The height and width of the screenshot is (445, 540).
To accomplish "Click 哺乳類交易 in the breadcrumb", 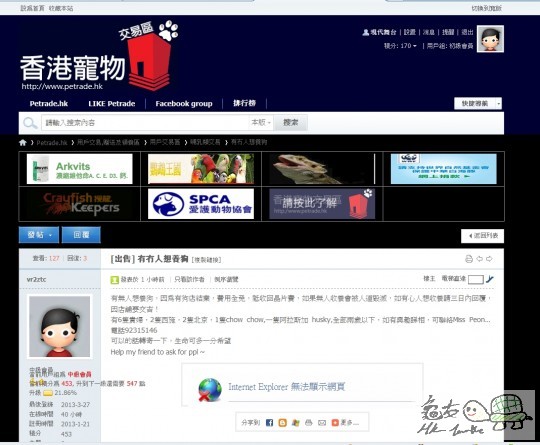I will click(x=205, y=142).
